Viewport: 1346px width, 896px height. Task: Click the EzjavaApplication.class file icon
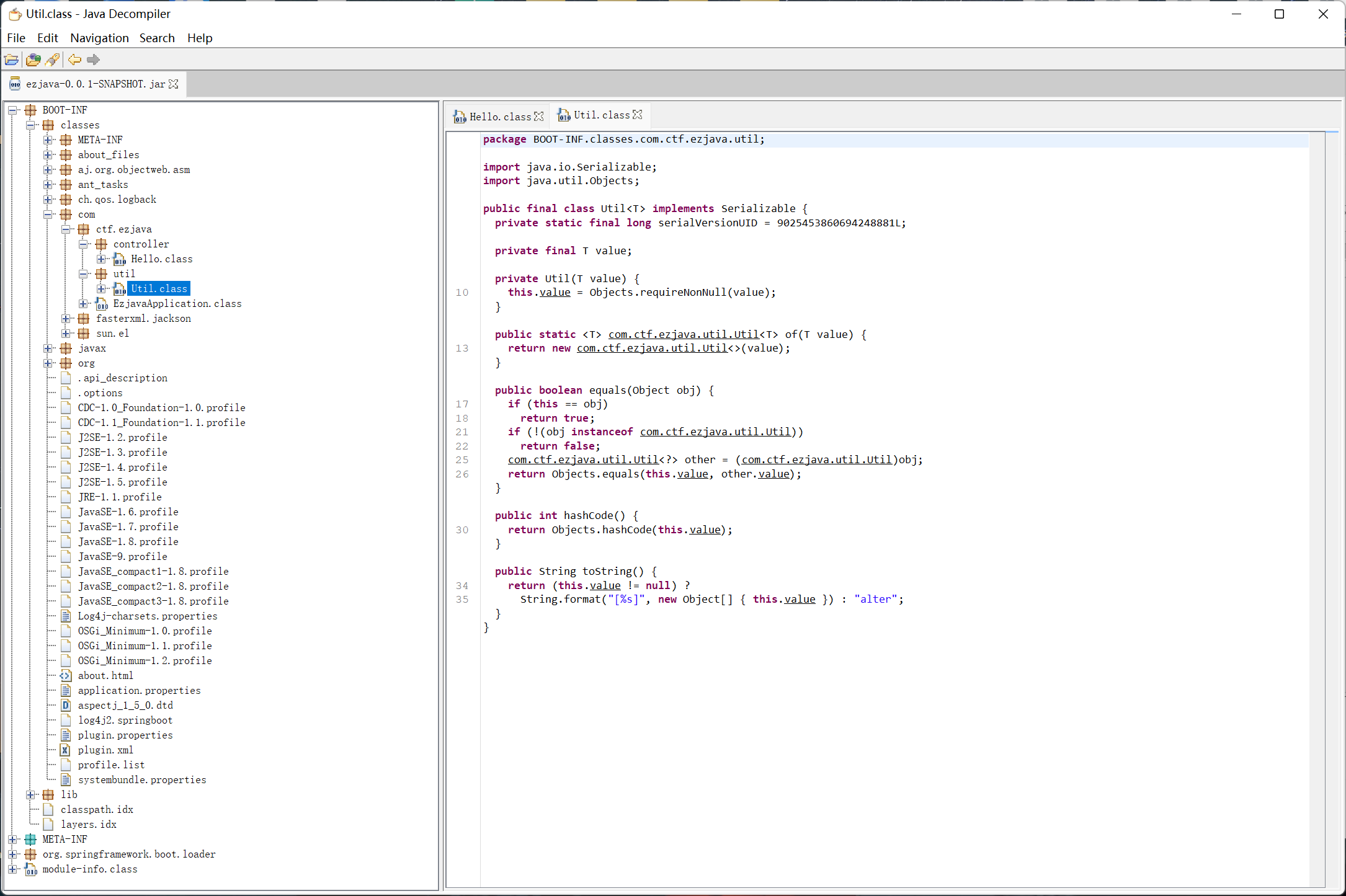tap(102, 304)
